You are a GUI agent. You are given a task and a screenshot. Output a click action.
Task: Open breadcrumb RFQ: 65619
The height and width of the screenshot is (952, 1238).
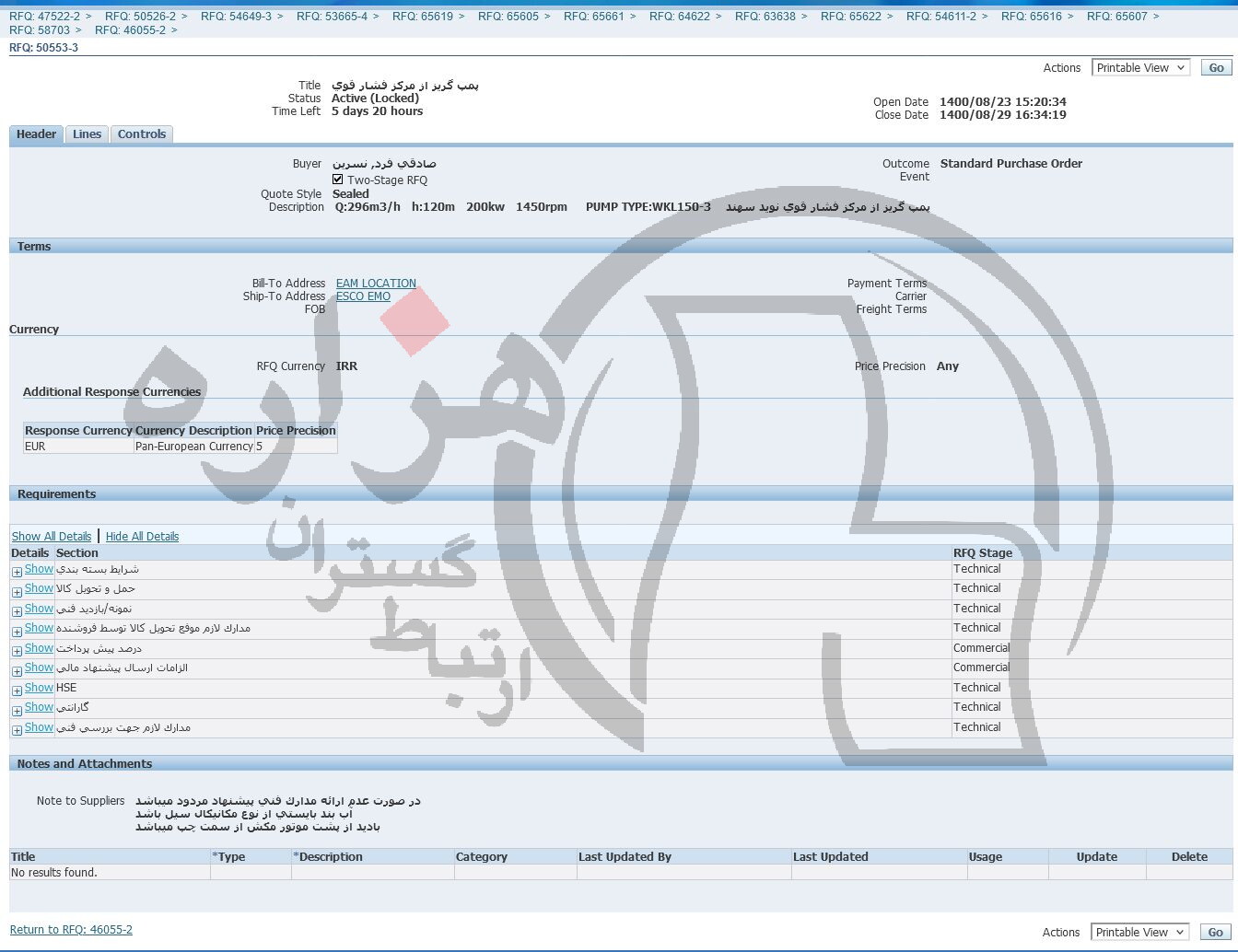click(423, 17)
